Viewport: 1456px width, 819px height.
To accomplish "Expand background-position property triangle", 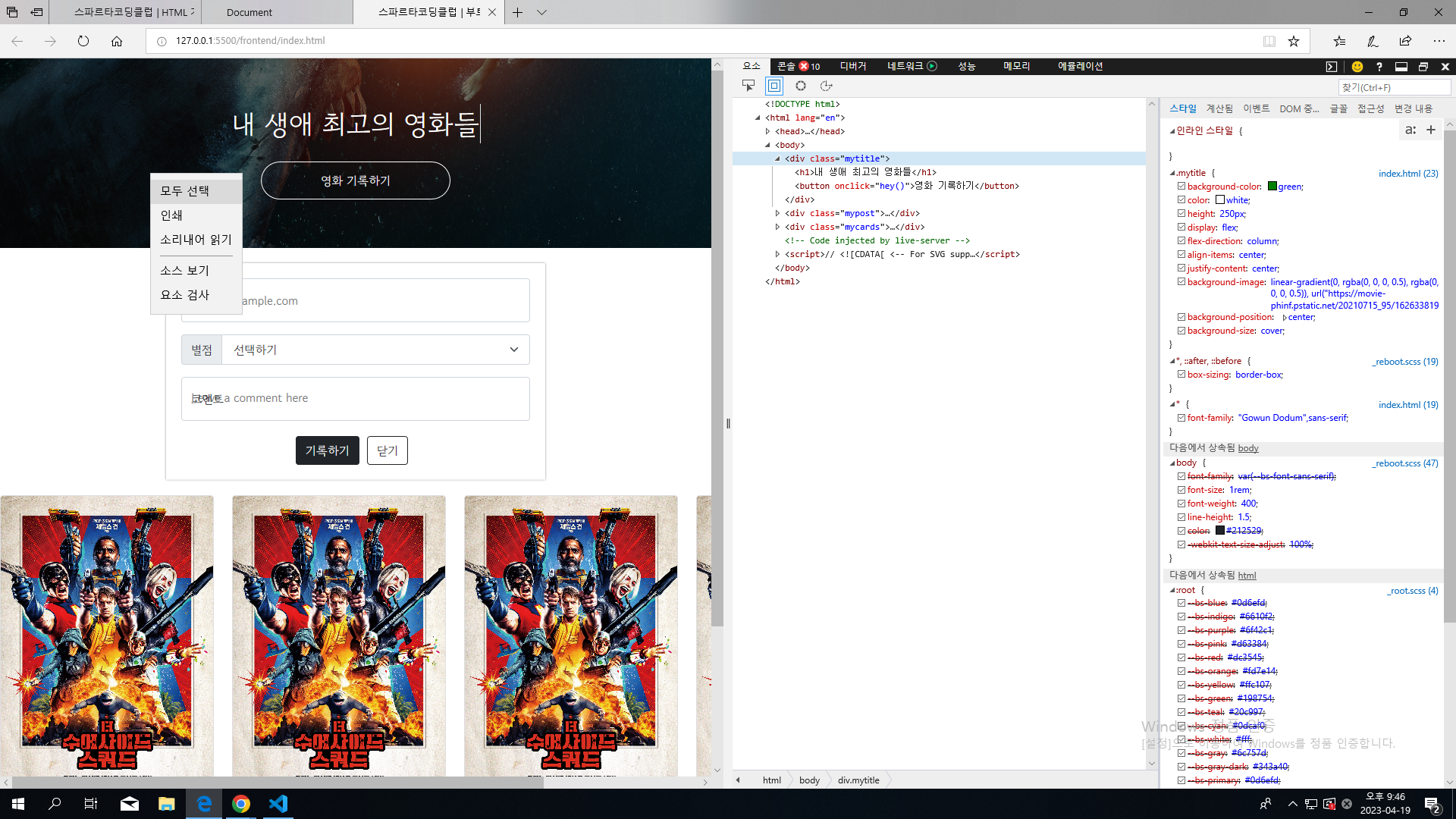I will 1284,317.
